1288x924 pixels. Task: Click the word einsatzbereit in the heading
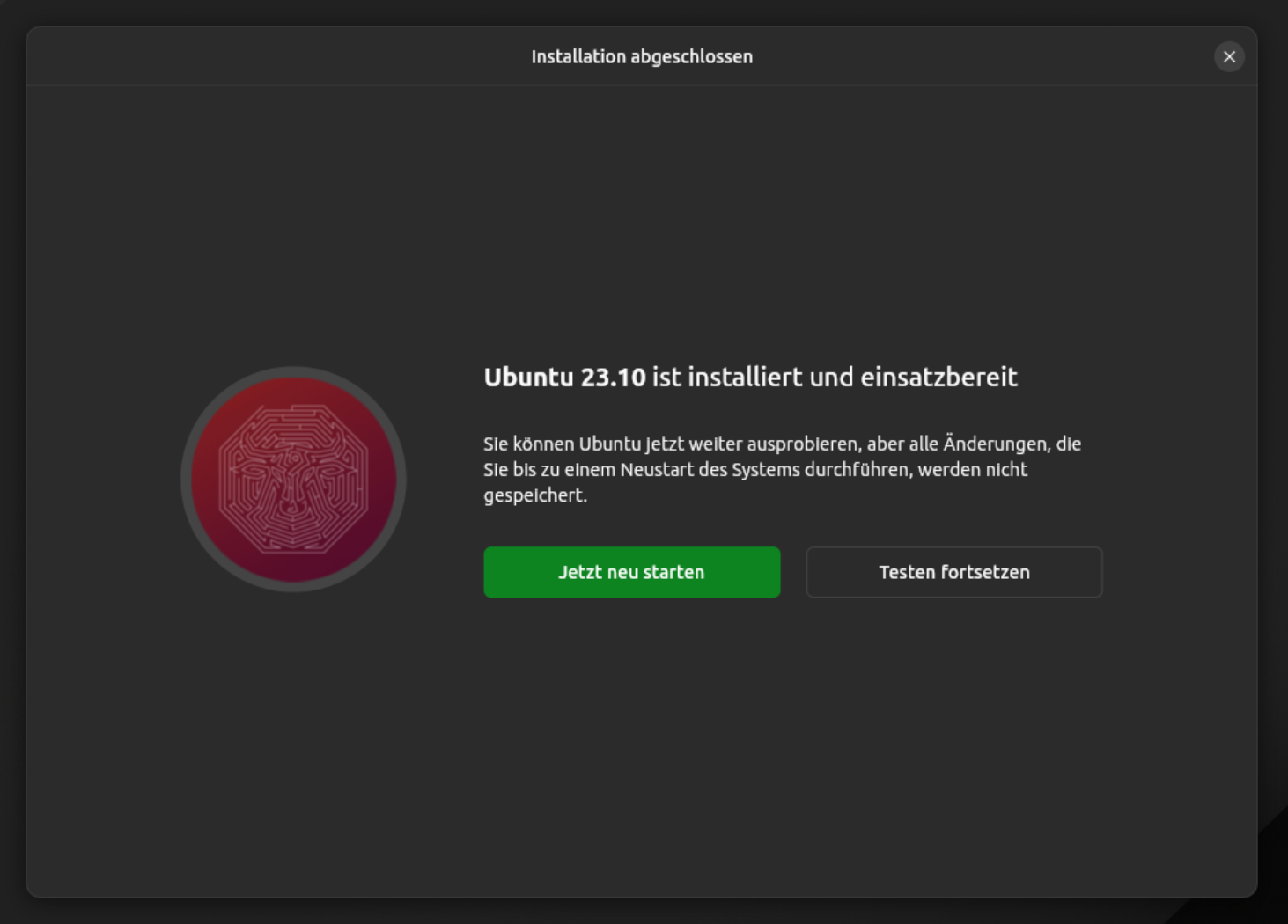(x=938, y=378)
